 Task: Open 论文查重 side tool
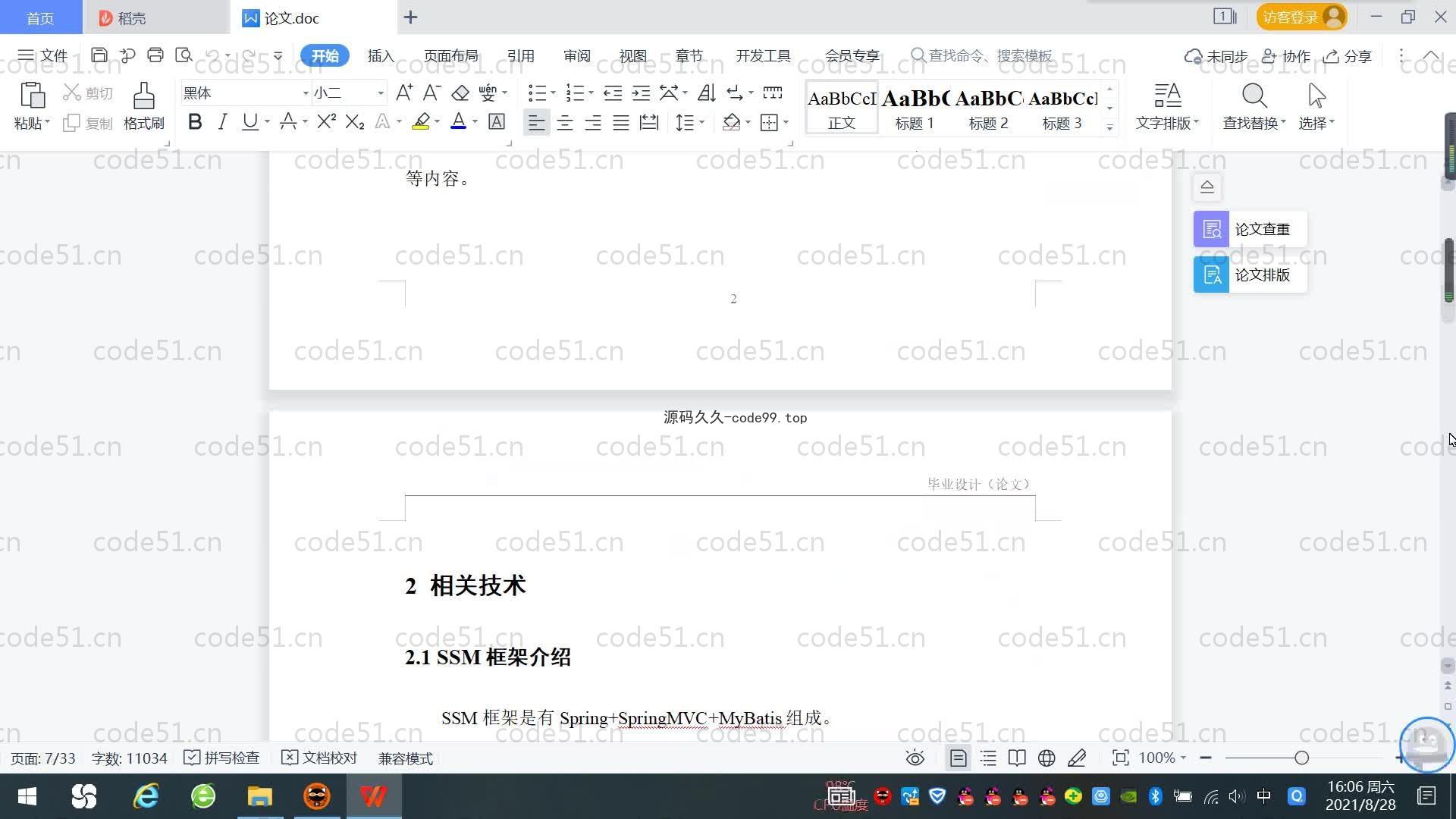pyautogui.click(x=1250, y=229)
